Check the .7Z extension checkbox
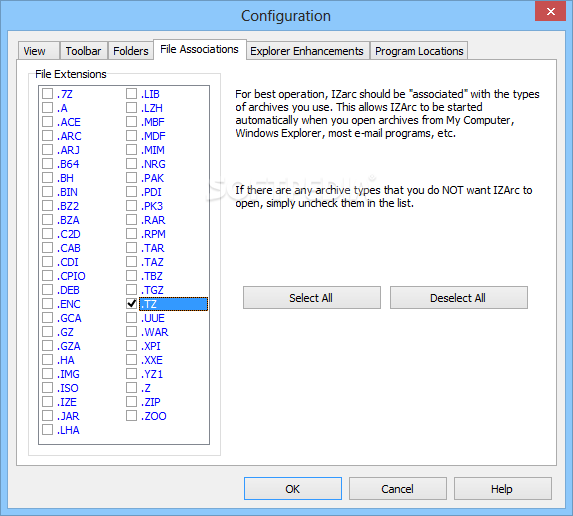Image resolution: width=573 pixels, height=516 pixels. (48, 94)
